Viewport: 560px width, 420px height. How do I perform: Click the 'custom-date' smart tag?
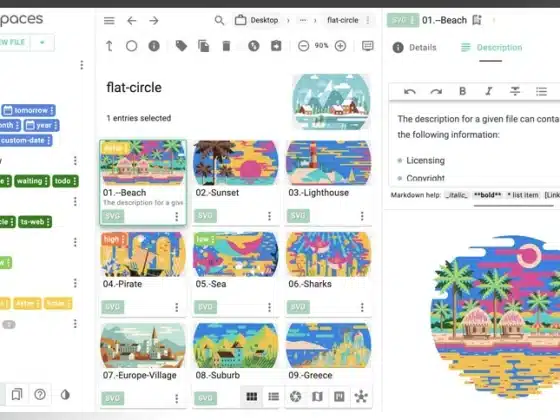coord(25,140)
